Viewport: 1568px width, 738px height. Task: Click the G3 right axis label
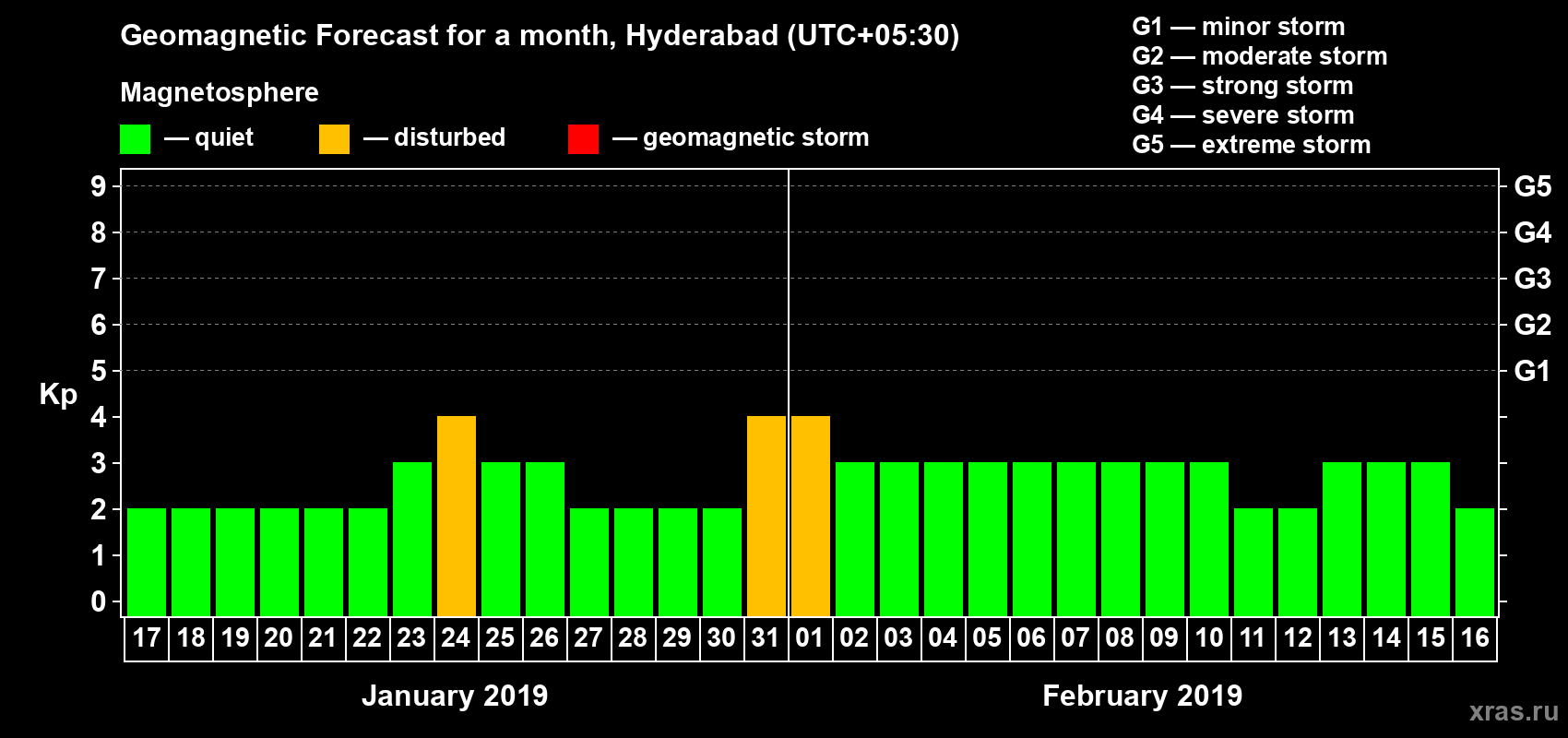[1533, 279]
